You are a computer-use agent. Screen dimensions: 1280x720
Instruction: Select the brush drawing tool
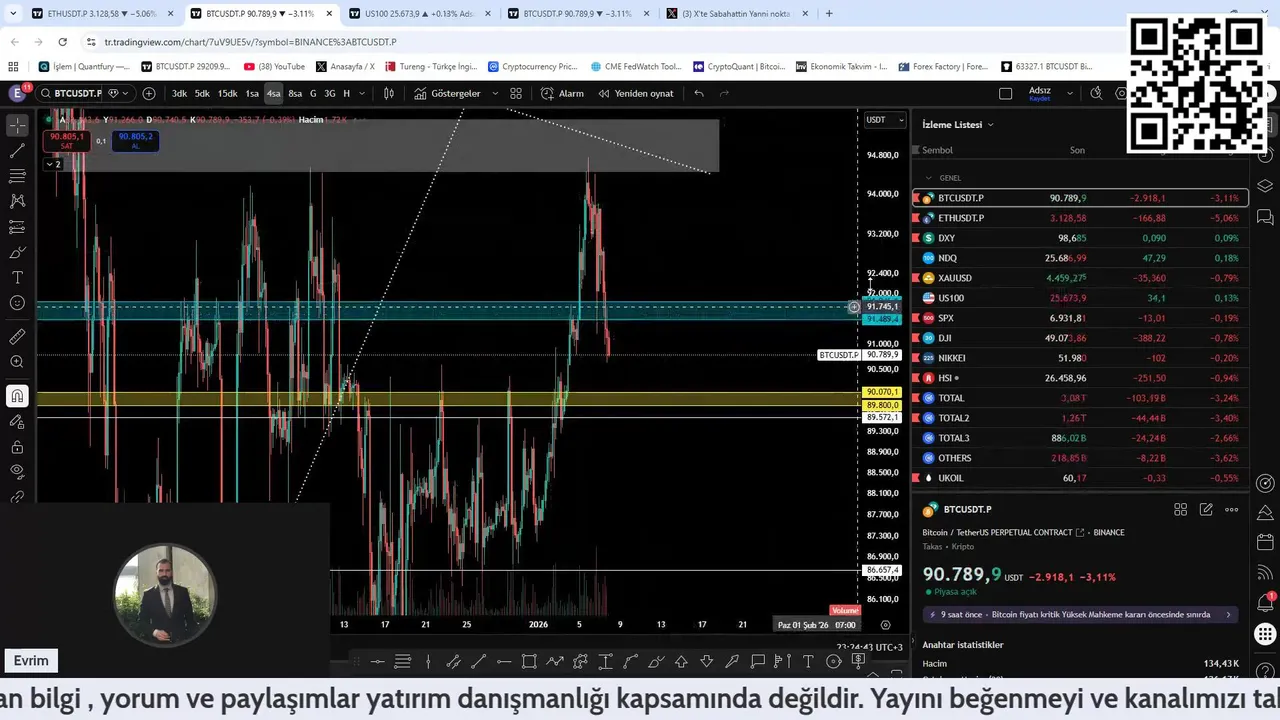tap(17, 252)
